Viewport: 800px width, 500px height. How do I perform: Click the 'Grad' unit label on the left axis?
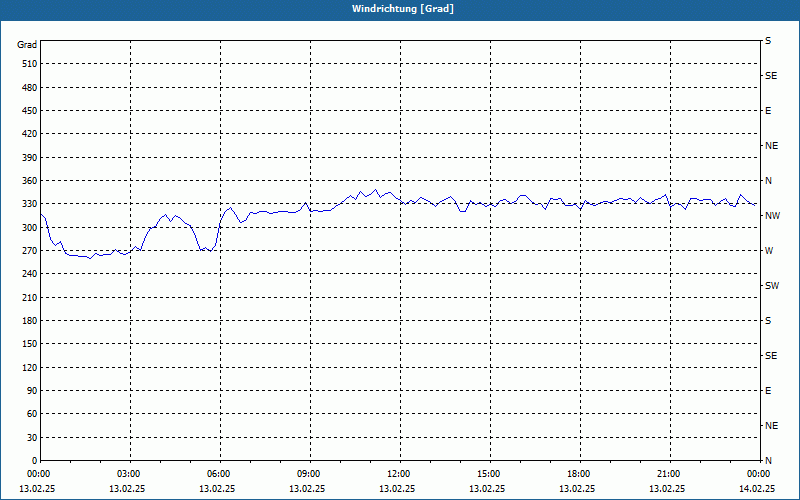click(x=27, y=45)
